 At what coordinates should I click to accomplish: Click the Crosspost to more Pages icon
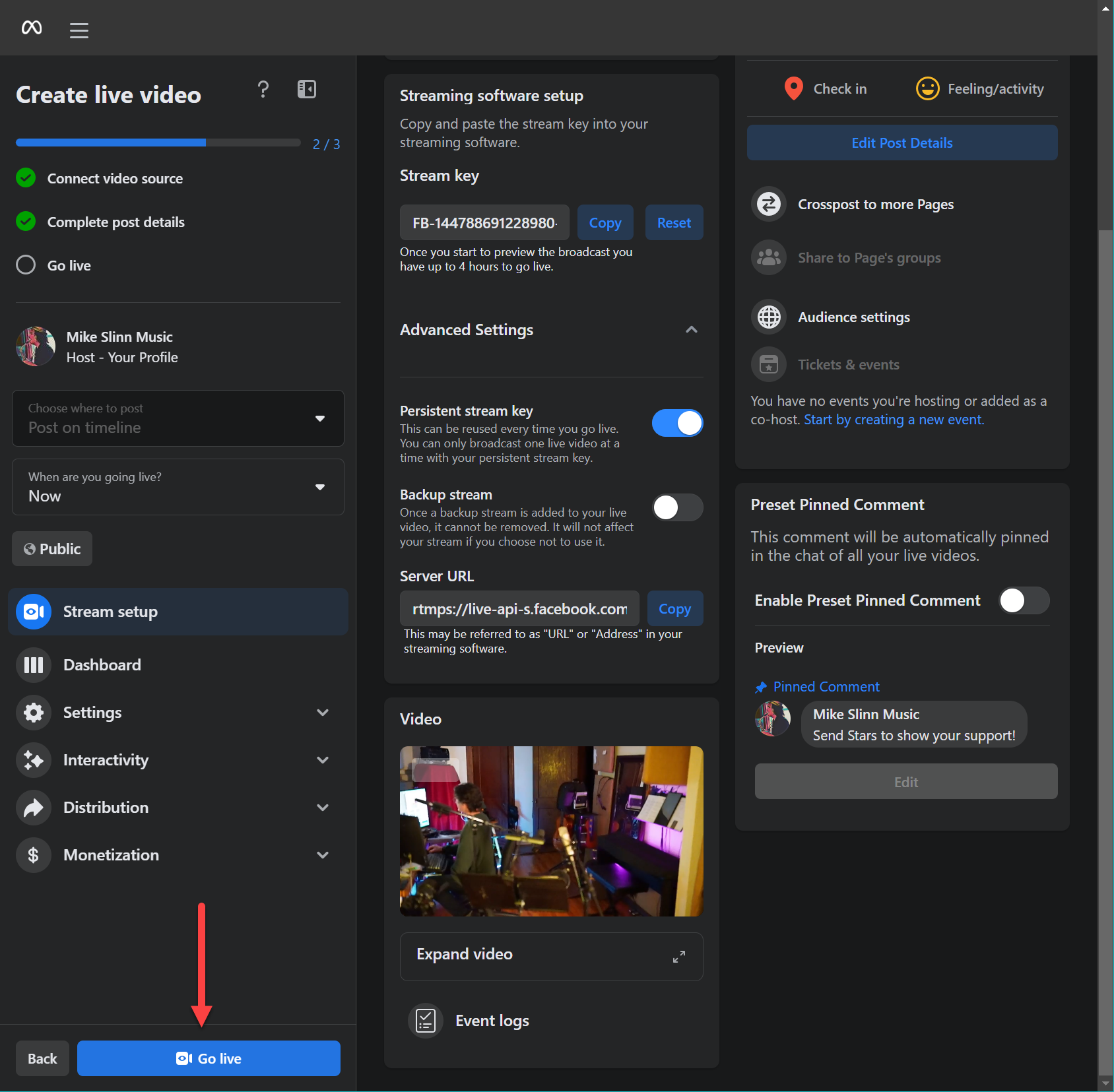(769, 205)
